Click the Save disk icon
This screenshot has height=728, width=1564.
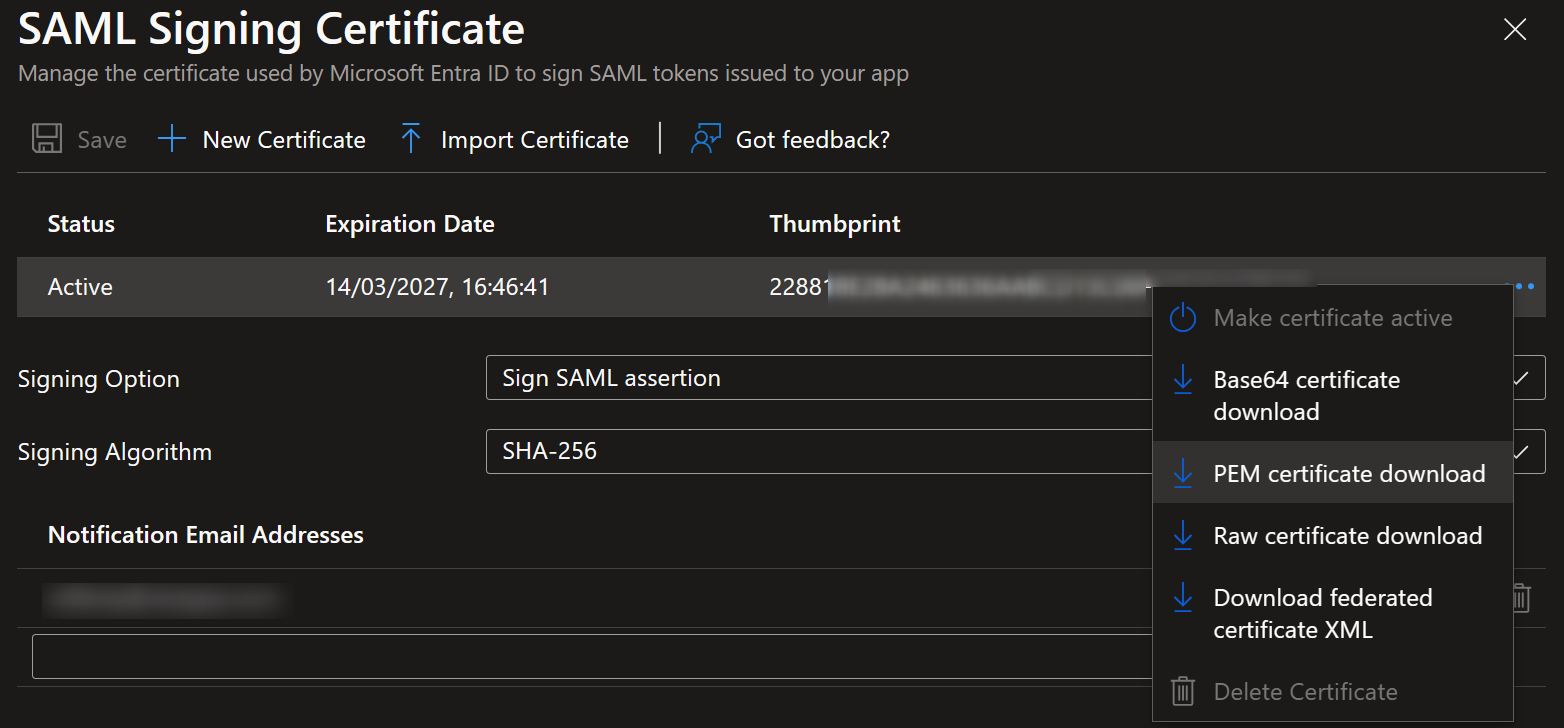point(47,139)
